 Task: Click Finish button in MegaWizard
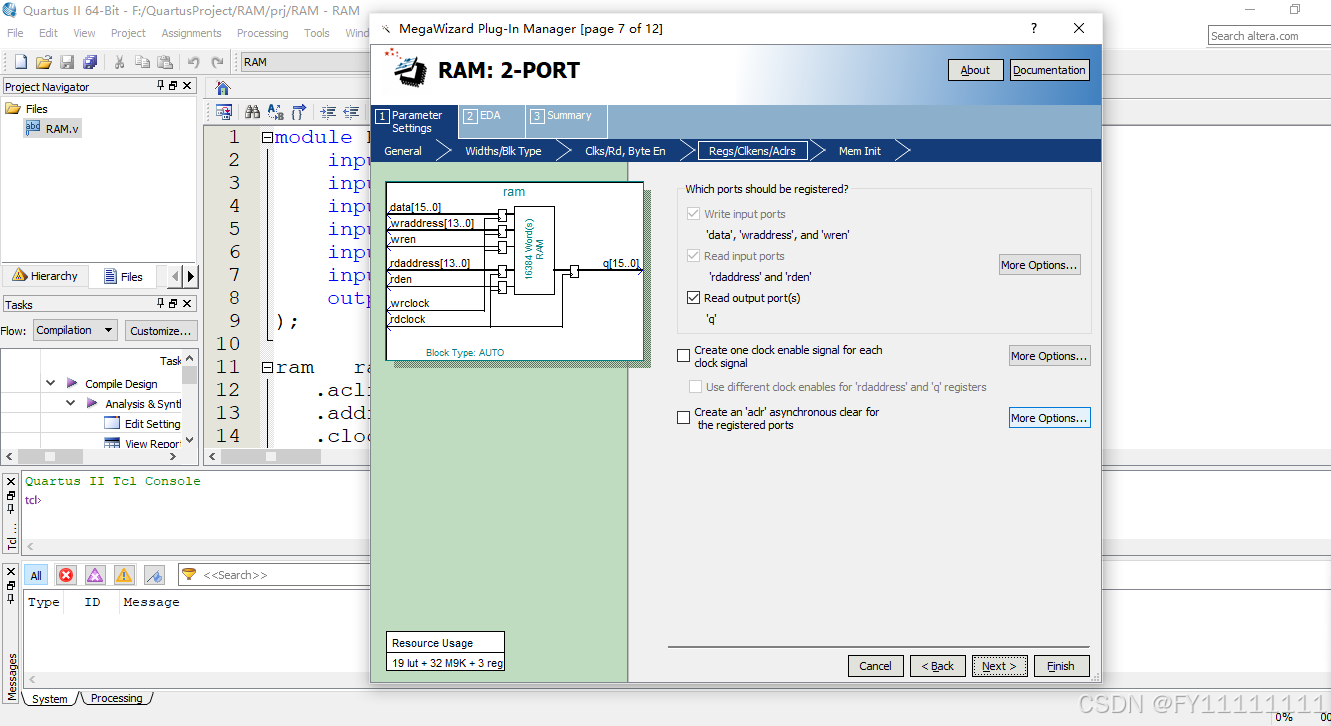1061,666
